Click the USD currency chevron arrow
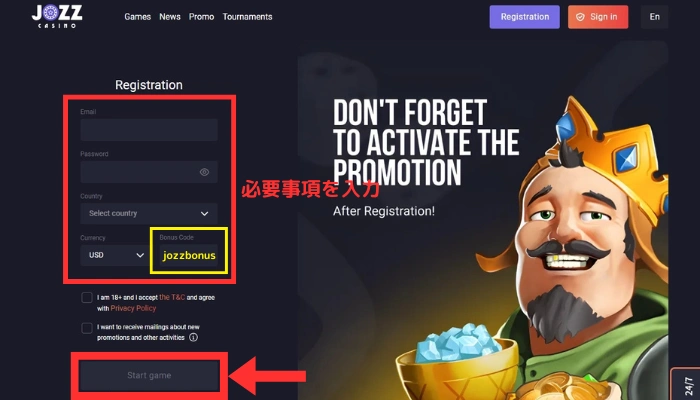This screenshot has height=400, width=700. (x=140, y=255)
